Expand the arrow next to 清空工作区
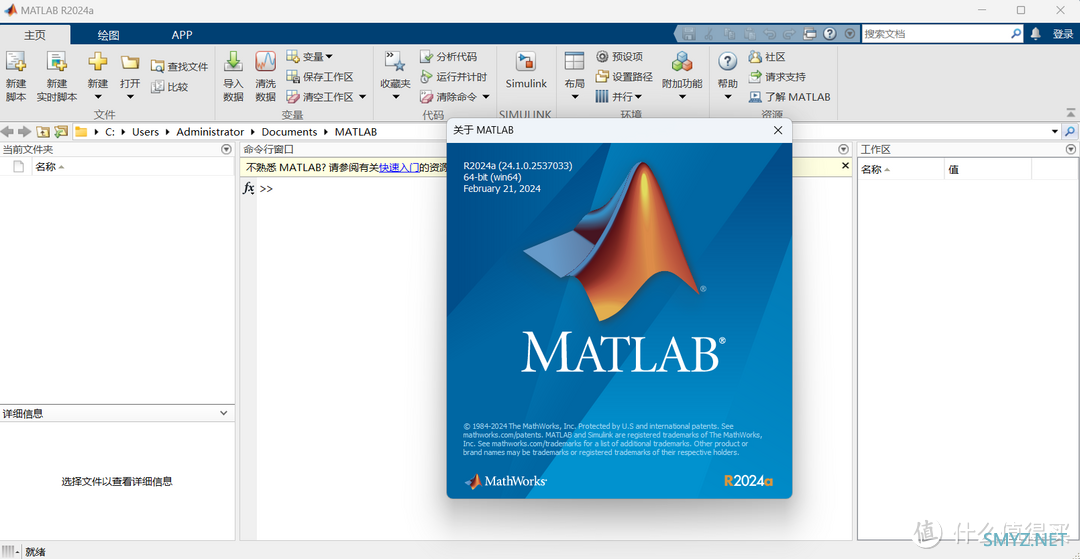 pyautogui.click(x=362, y=97)
